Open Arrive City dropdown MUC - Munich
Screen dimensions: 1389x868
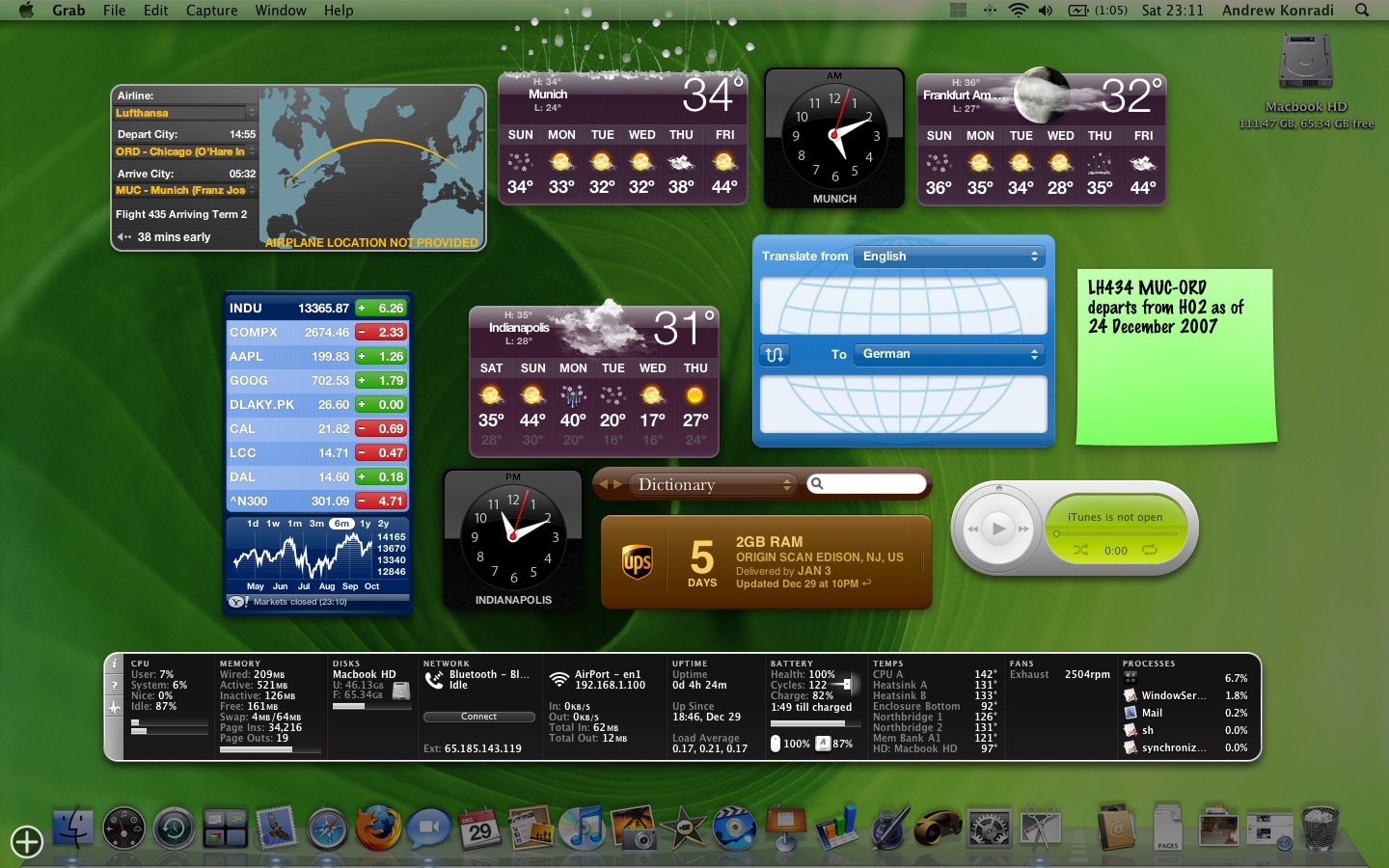click(185, 190)
